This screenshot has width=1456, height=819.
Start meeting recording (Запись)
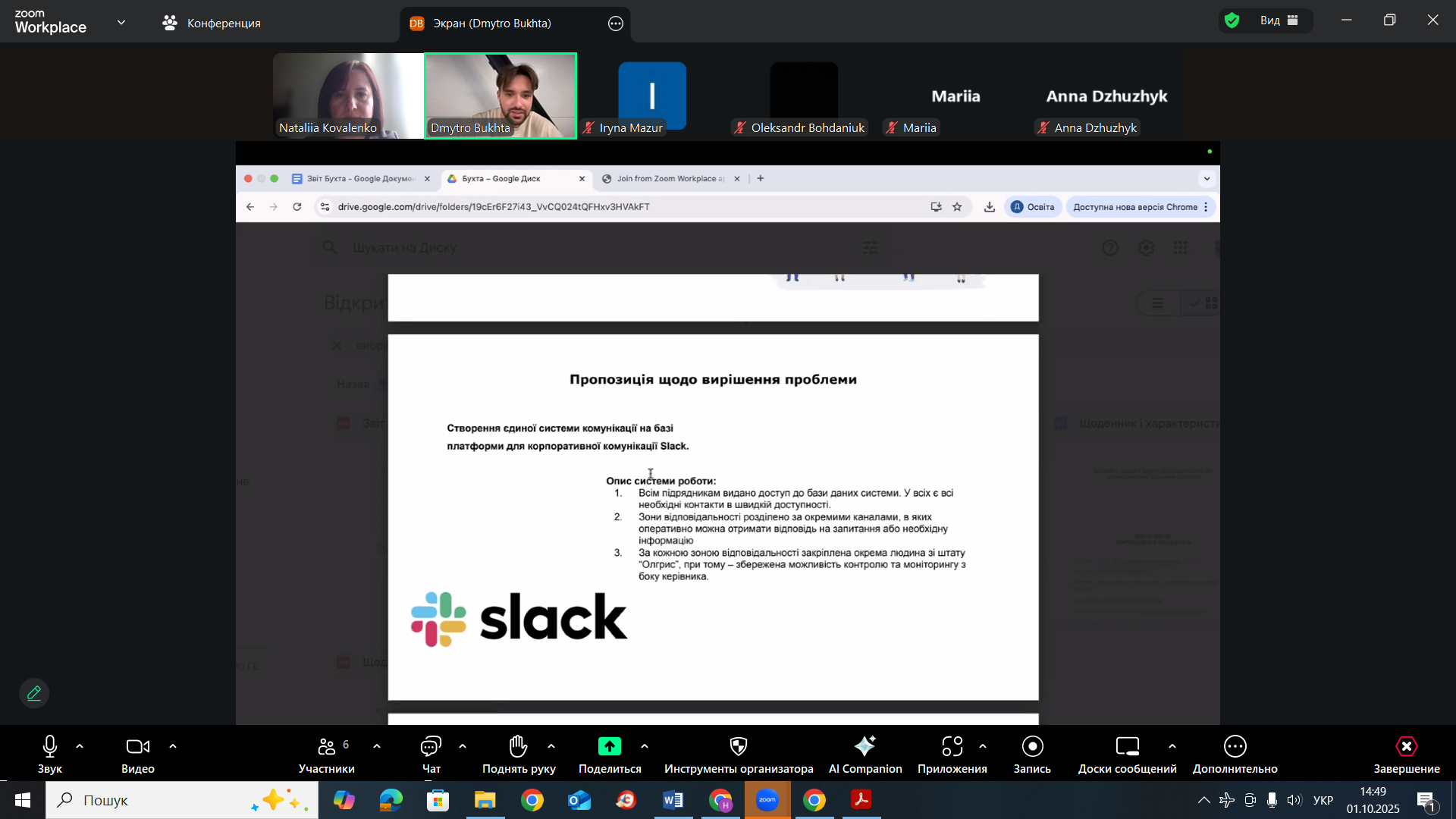(1032, 747)
